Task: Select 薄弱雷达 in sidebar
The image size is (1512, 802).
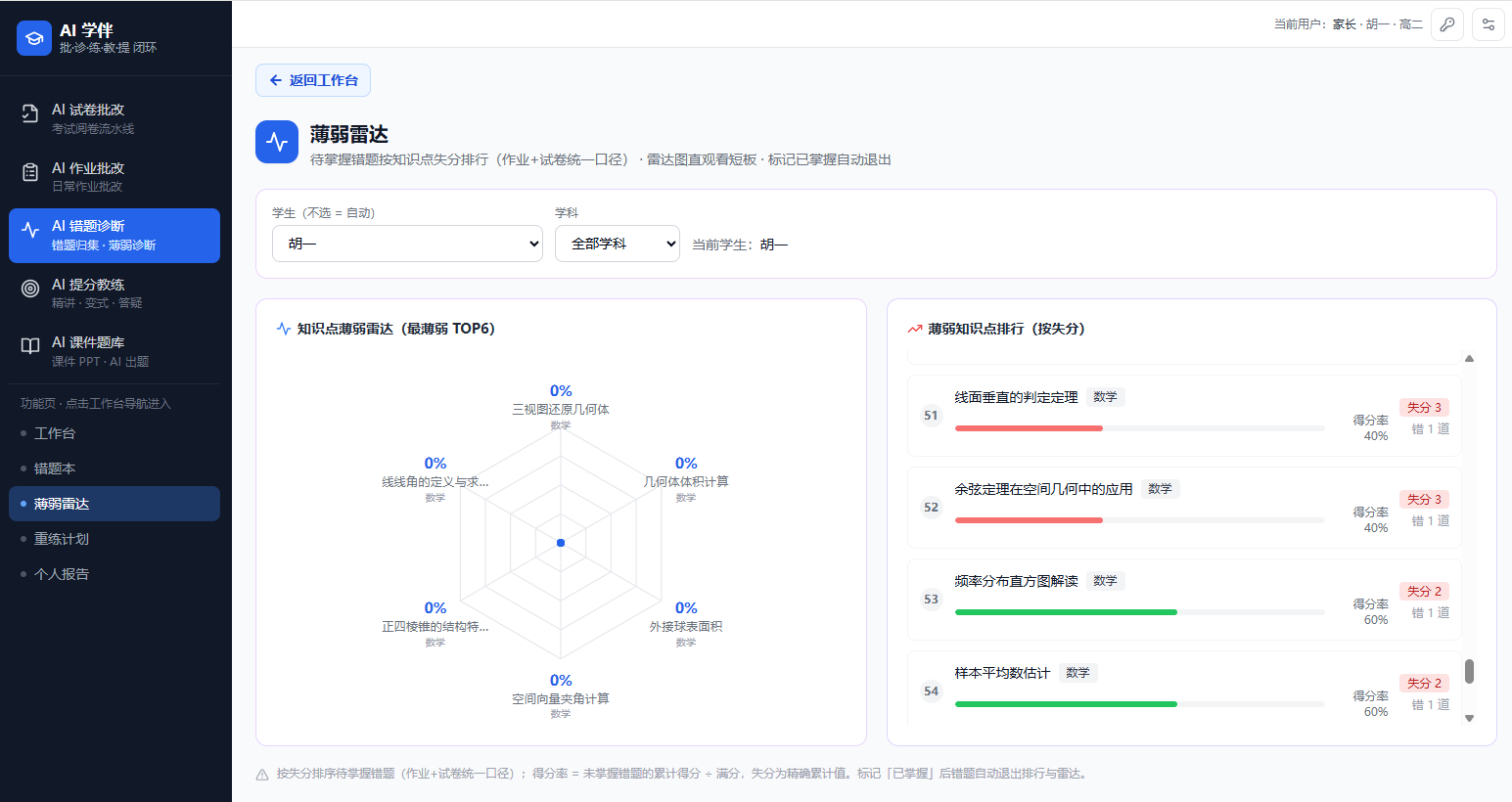Action: (x=115, y=504)
